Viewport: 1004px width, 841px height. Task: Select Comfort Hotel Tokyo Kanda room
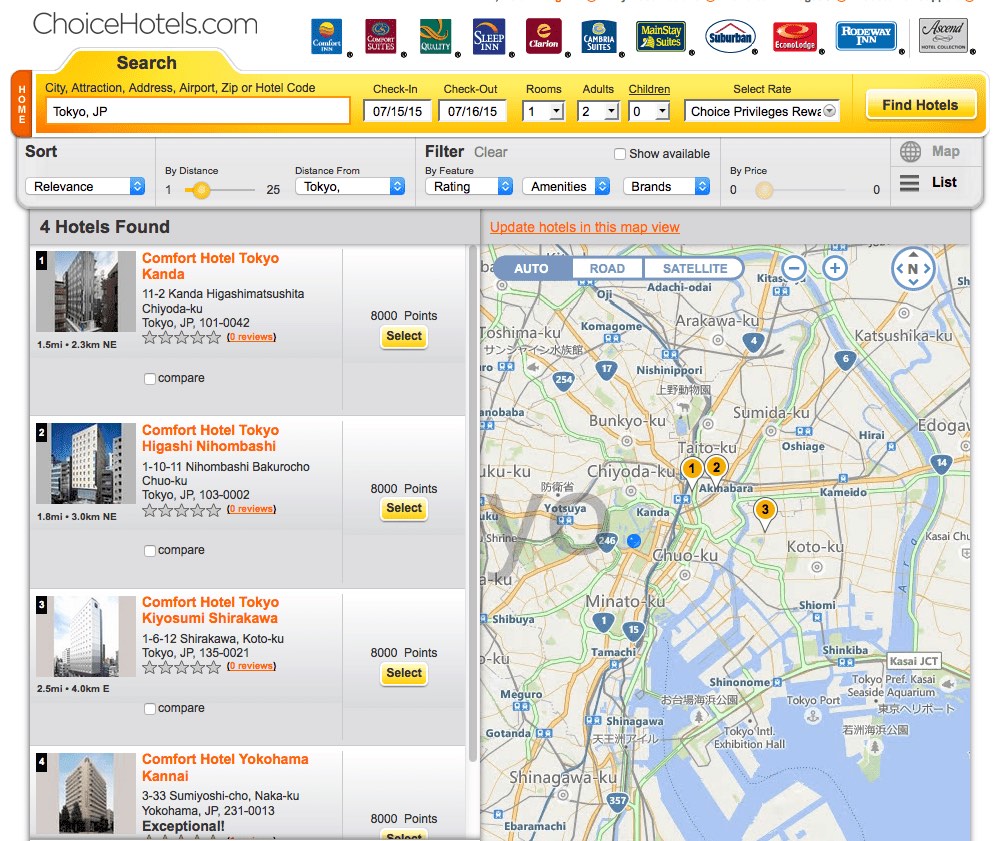403,336
